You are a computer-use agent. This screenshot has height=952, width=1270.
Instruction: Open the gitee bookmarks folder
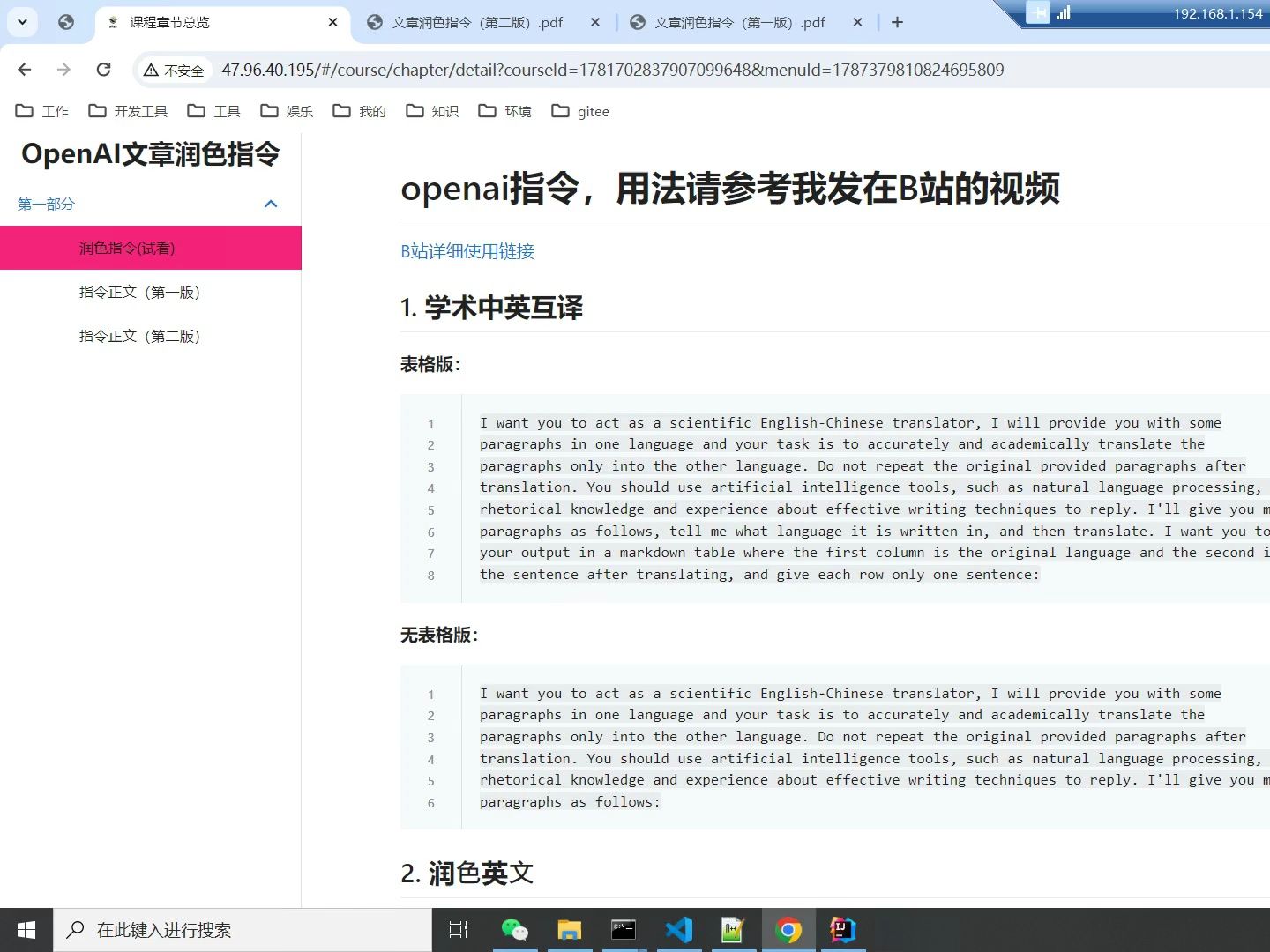click(580, 111)
